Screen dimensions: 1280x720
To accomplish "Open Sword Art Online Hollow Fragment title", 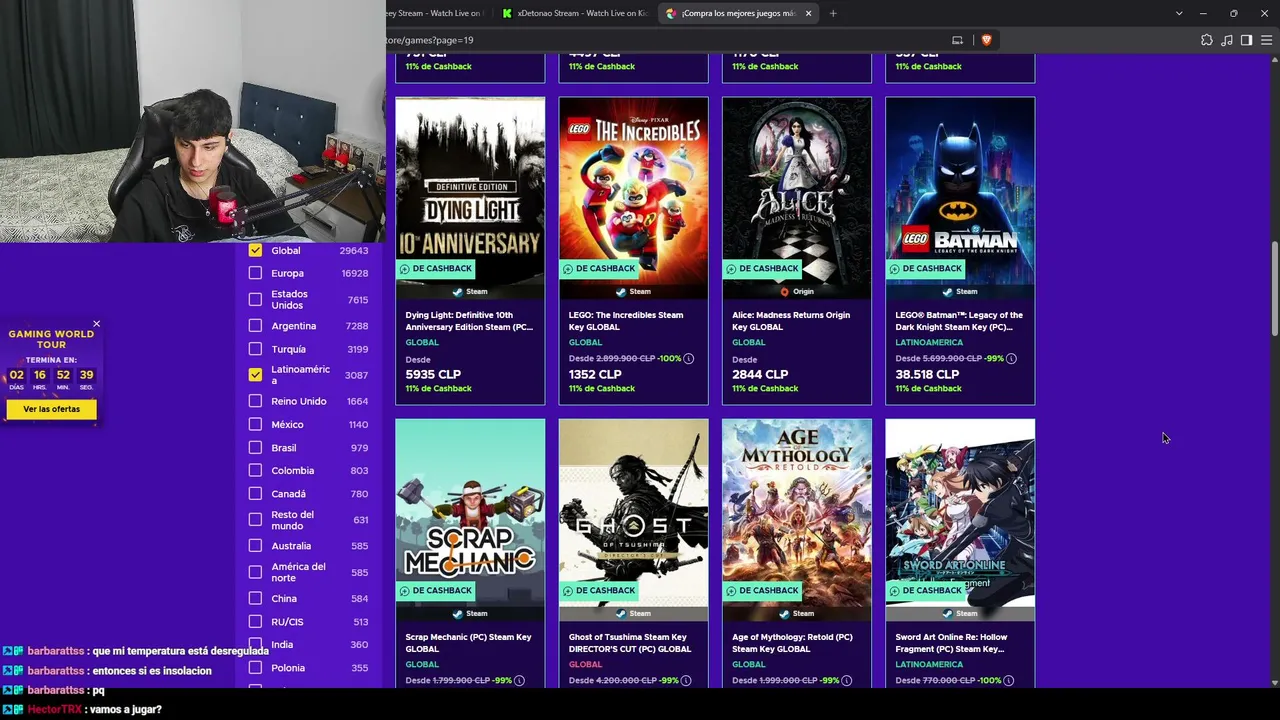I will 950,643.
